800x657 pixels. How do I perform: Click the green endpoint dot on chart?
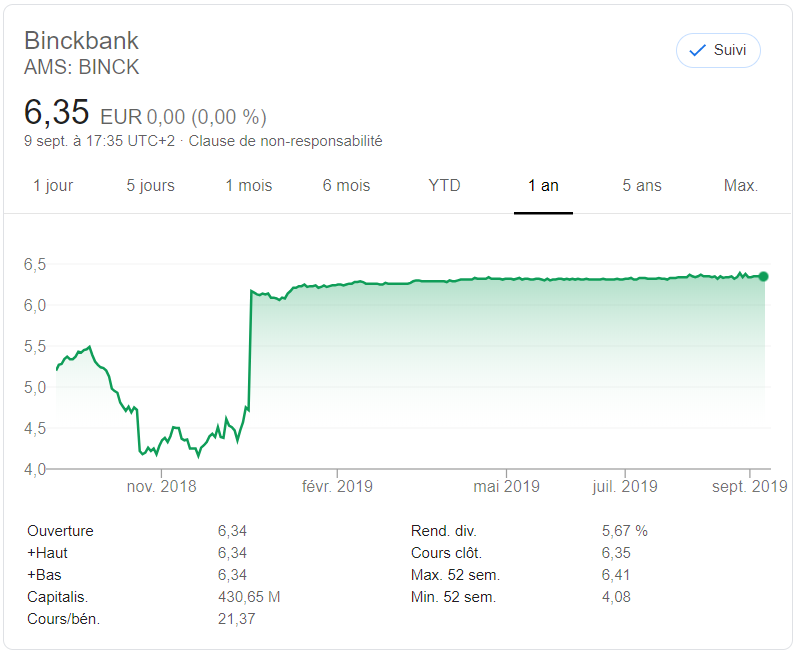click(x=764, y=277)
